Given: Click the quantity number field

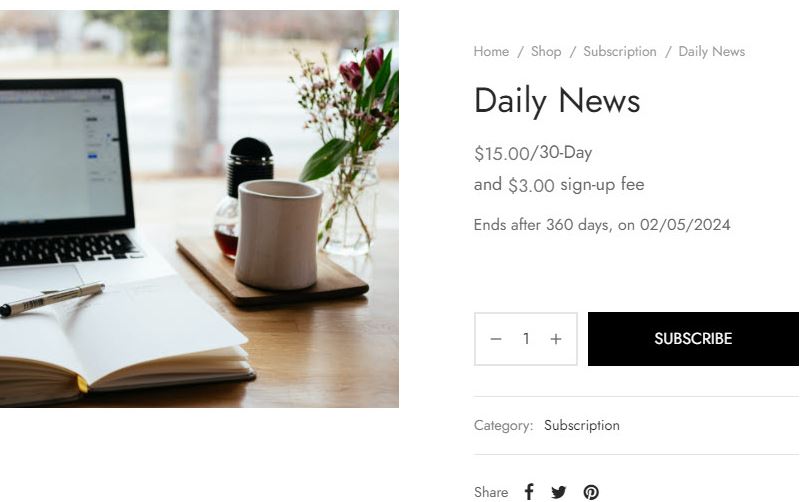Looking at the screenshot, I should [x=525, y=339].
